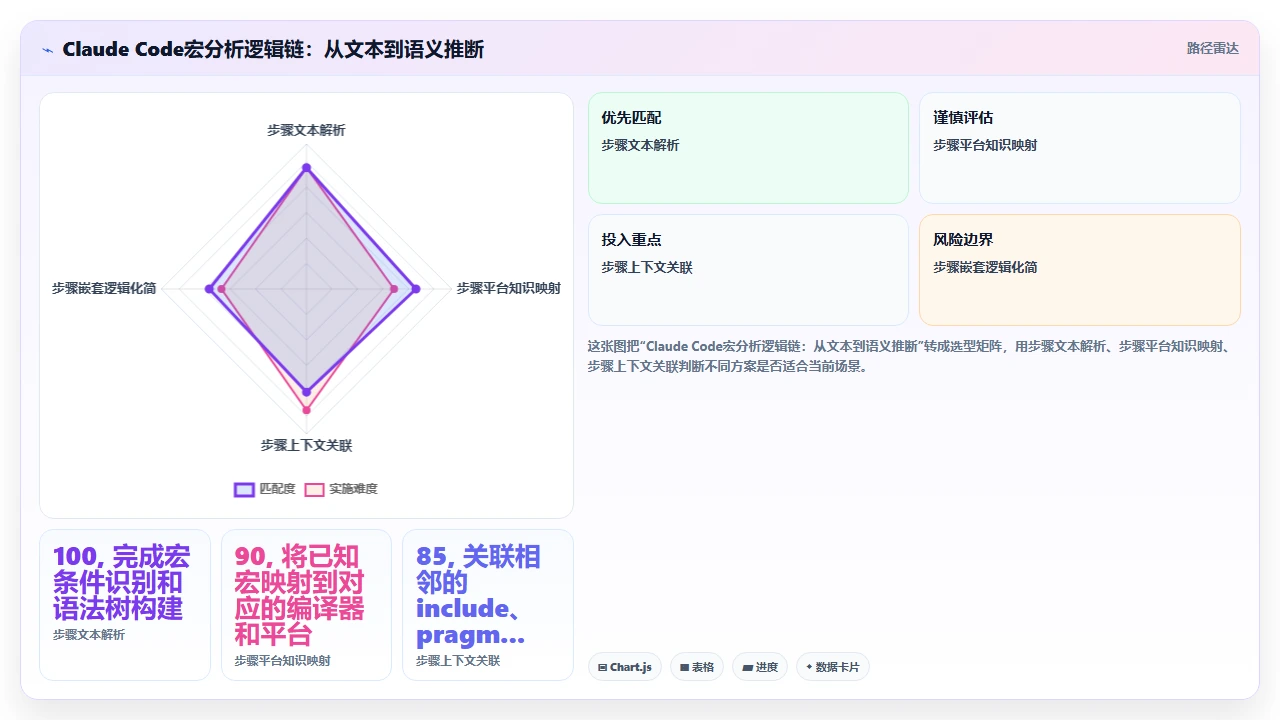
Task: Click the 步骤嵌套逻辑化简 radar axis label
Action: coord(104,288)
